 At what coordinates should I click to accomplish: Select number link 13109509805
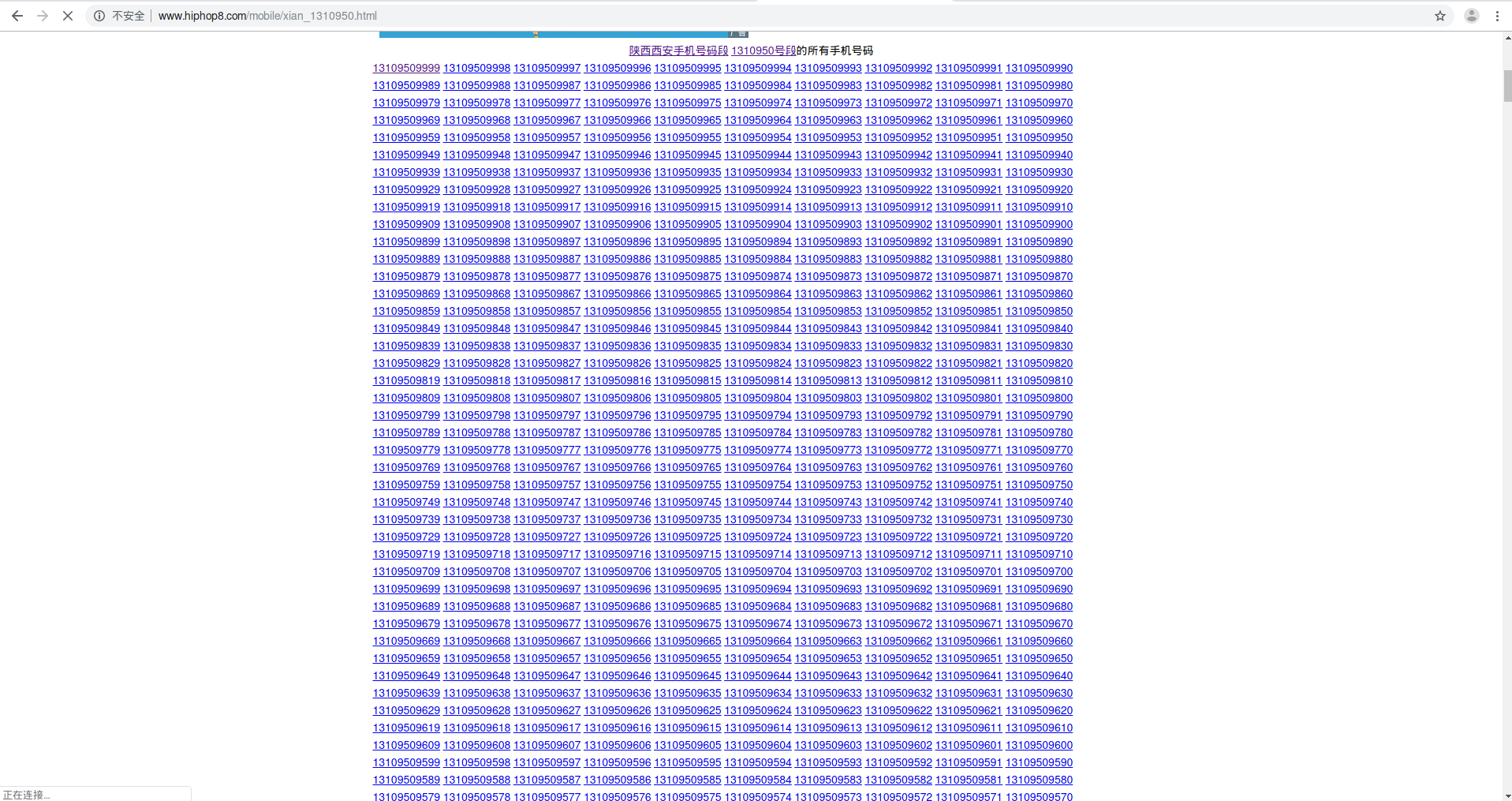[x=687, y=399]
